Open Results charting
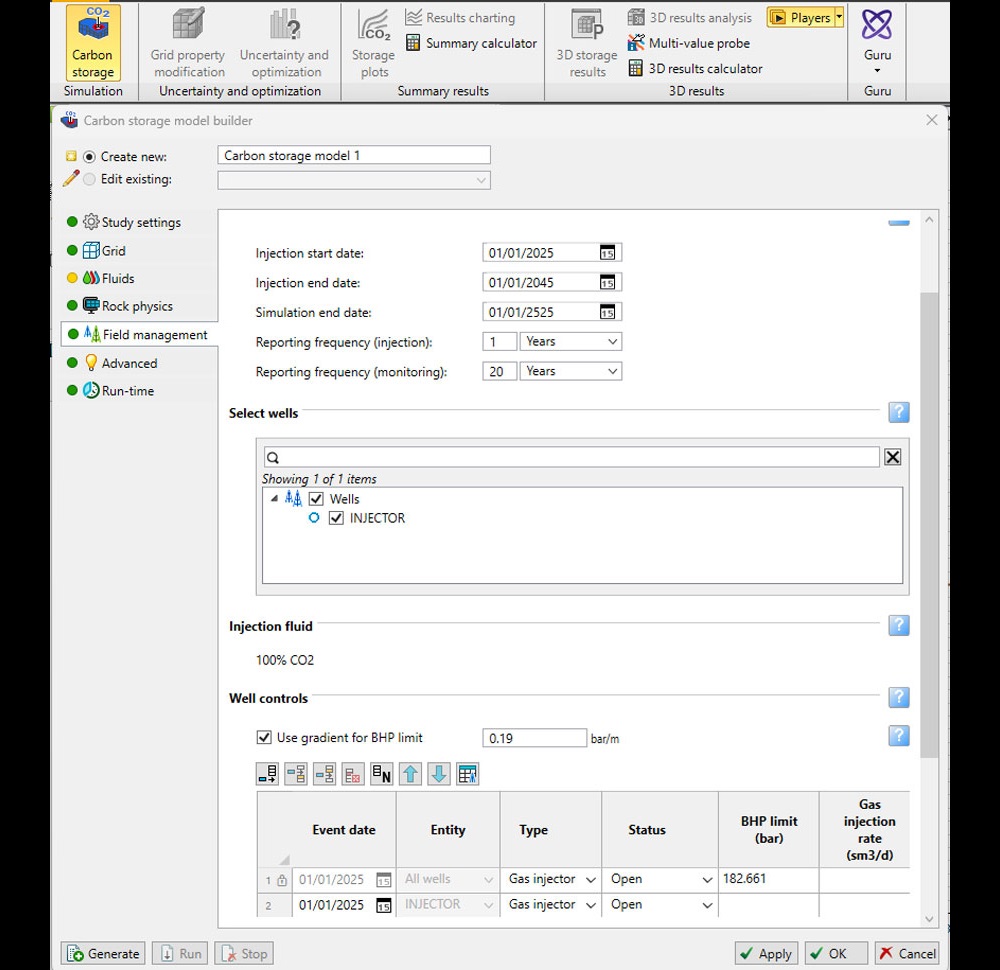Viewport: 1000px width, 970px height. pyautogui.click(x=460, y=18)
